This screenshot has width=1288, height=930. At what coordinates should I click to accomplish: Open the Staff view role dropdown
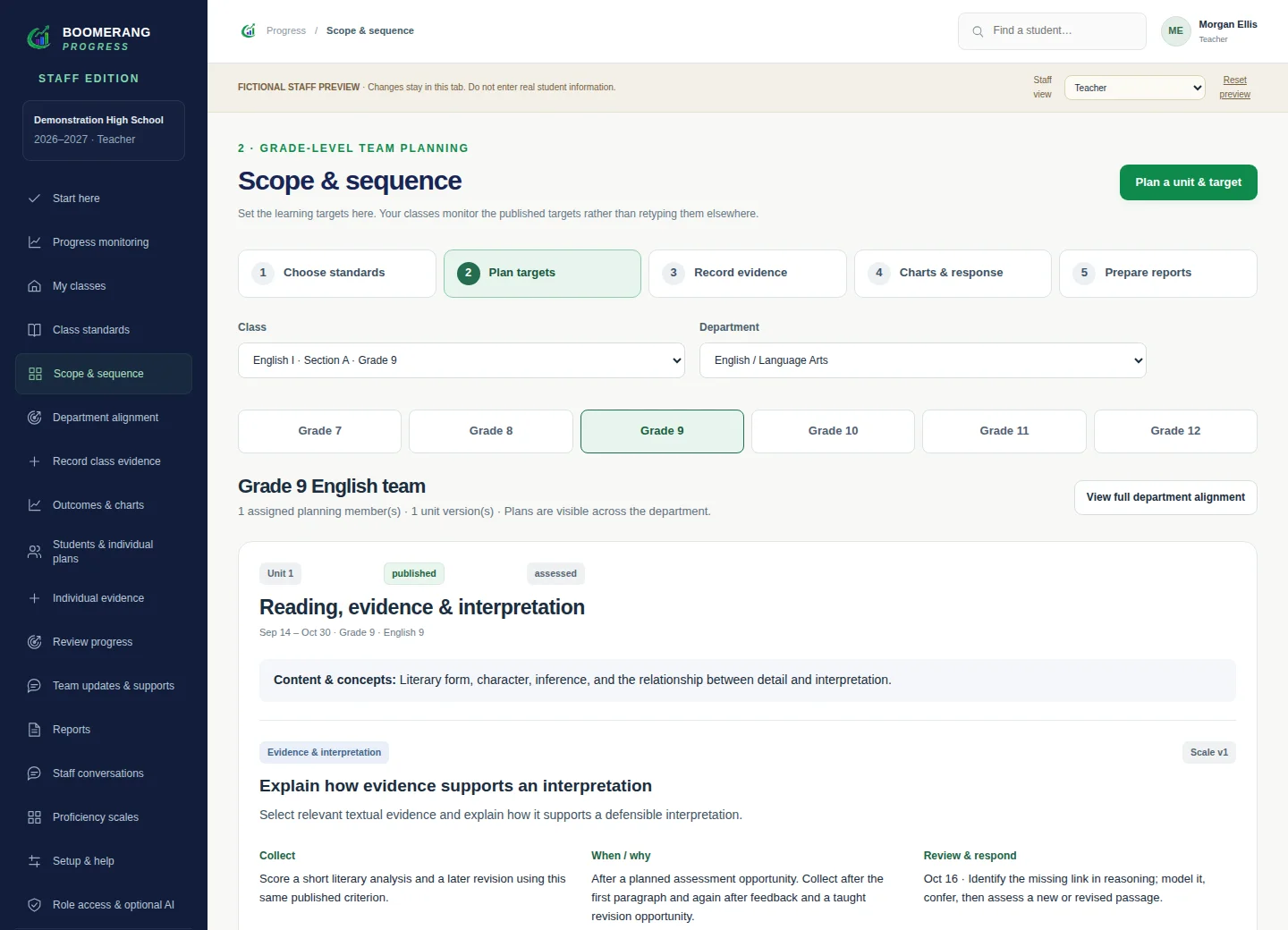[x=1135, y=88]
